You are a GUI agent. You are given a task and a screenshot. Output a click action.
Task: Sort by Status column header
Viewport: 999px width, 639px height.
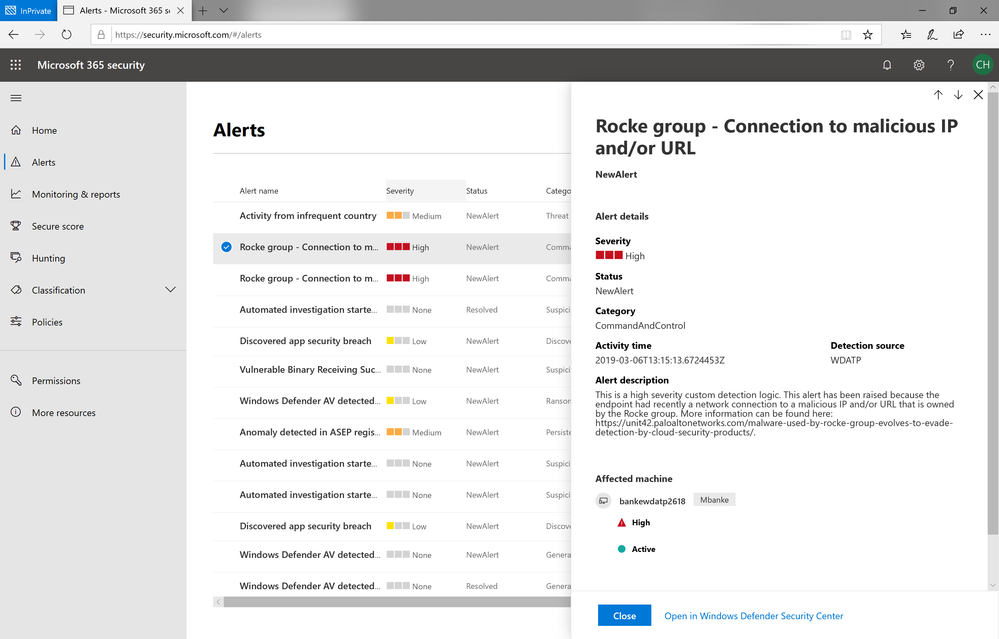pos(477,190)
